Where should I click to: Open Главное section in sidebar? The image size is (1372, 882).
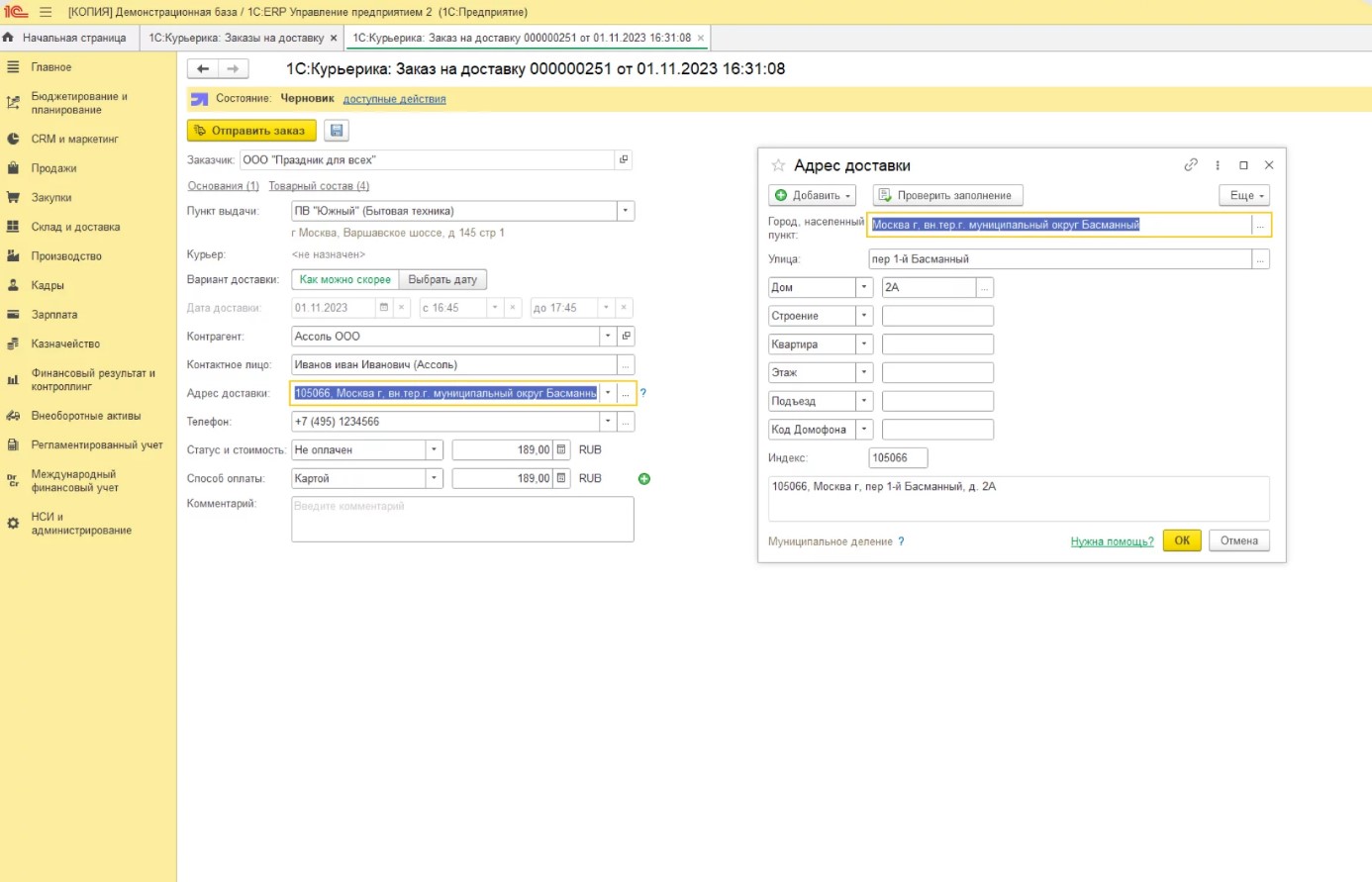51,67
